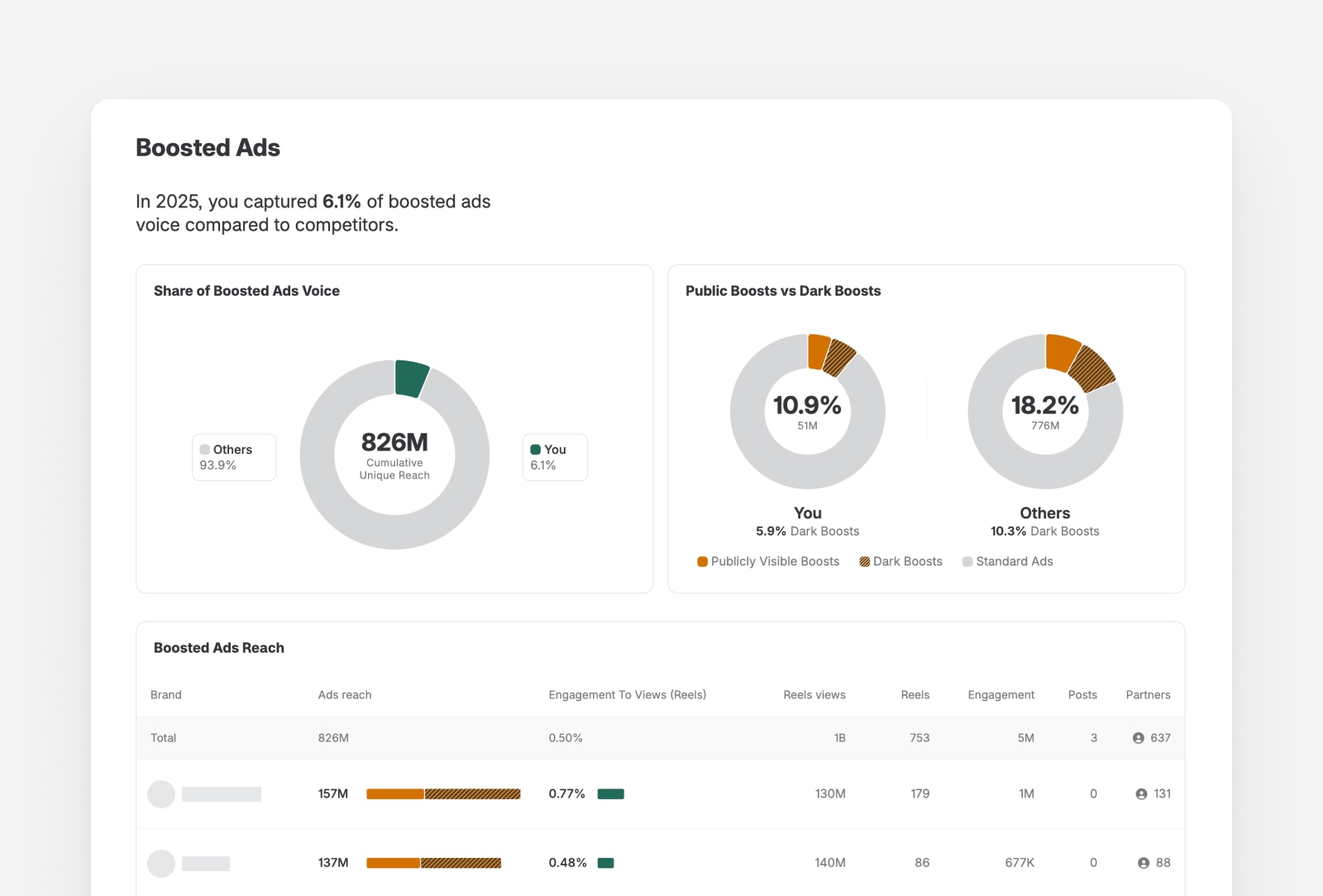The image size is (1323, 896).
Task: Click the 18.2% donut chart center
Action: (x=1045, y=411)
